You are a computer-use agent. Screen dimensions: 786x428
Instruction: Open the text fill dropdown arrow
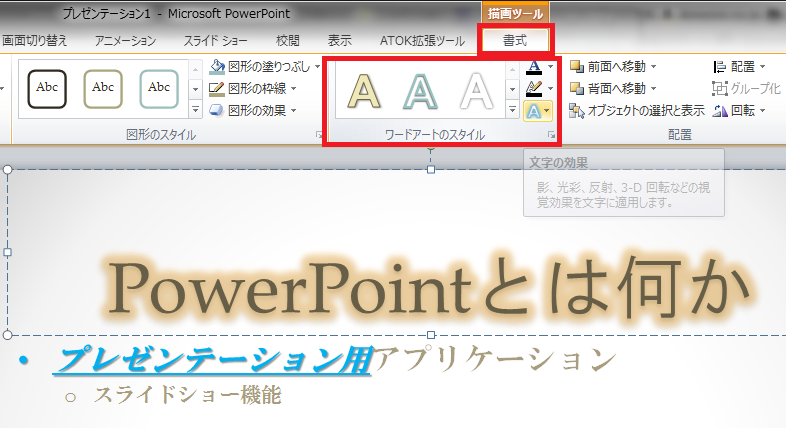click(x=550, y=67)
